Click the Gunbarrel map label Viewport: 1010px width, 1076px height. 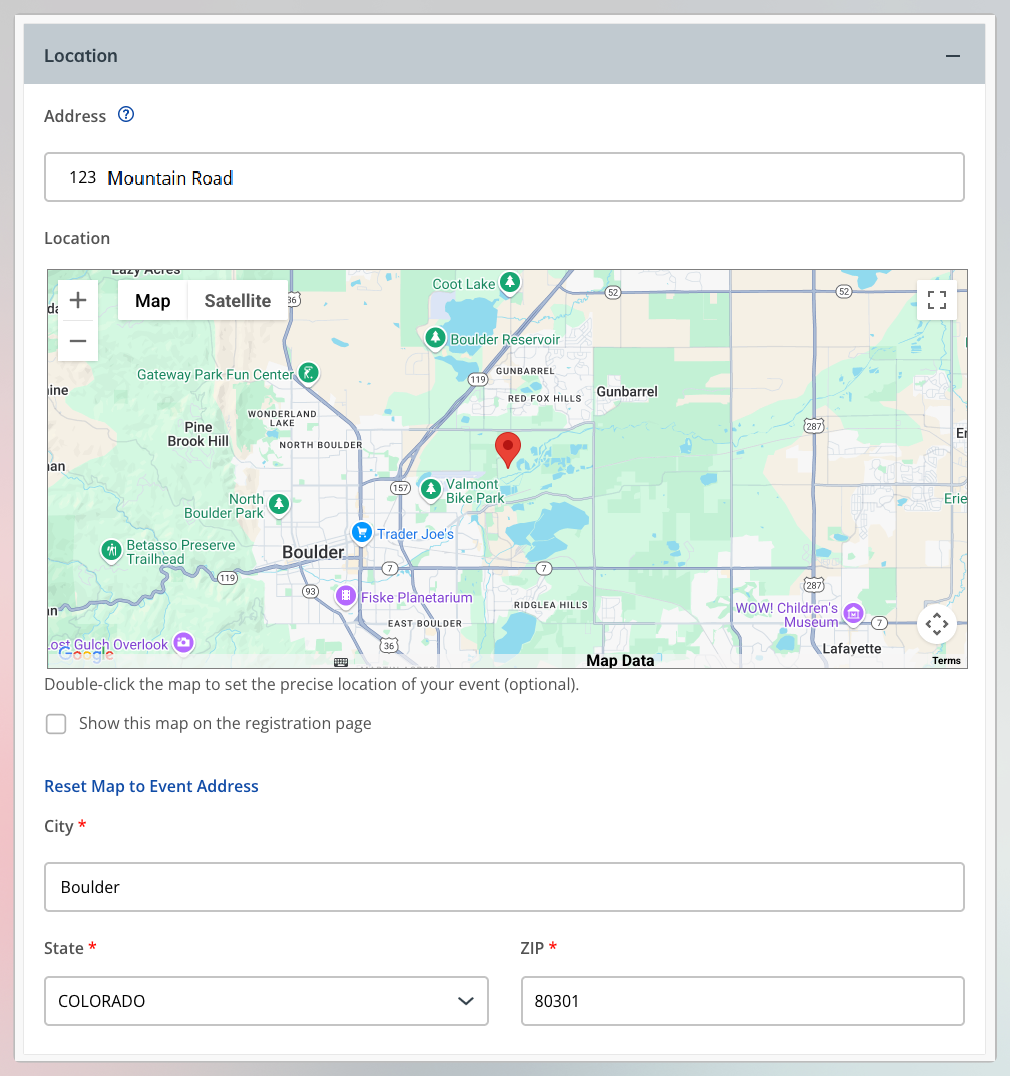pyautogui.click(x=627, y=392)
